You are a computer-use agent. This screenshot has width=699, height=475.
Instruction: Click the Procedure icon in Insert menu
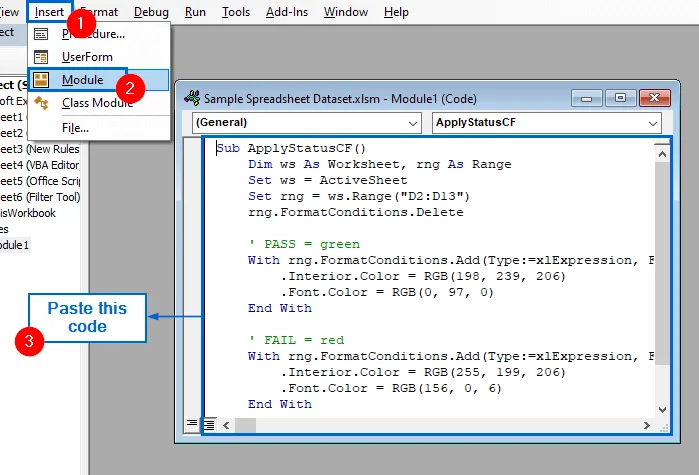(x=41, y=34)
